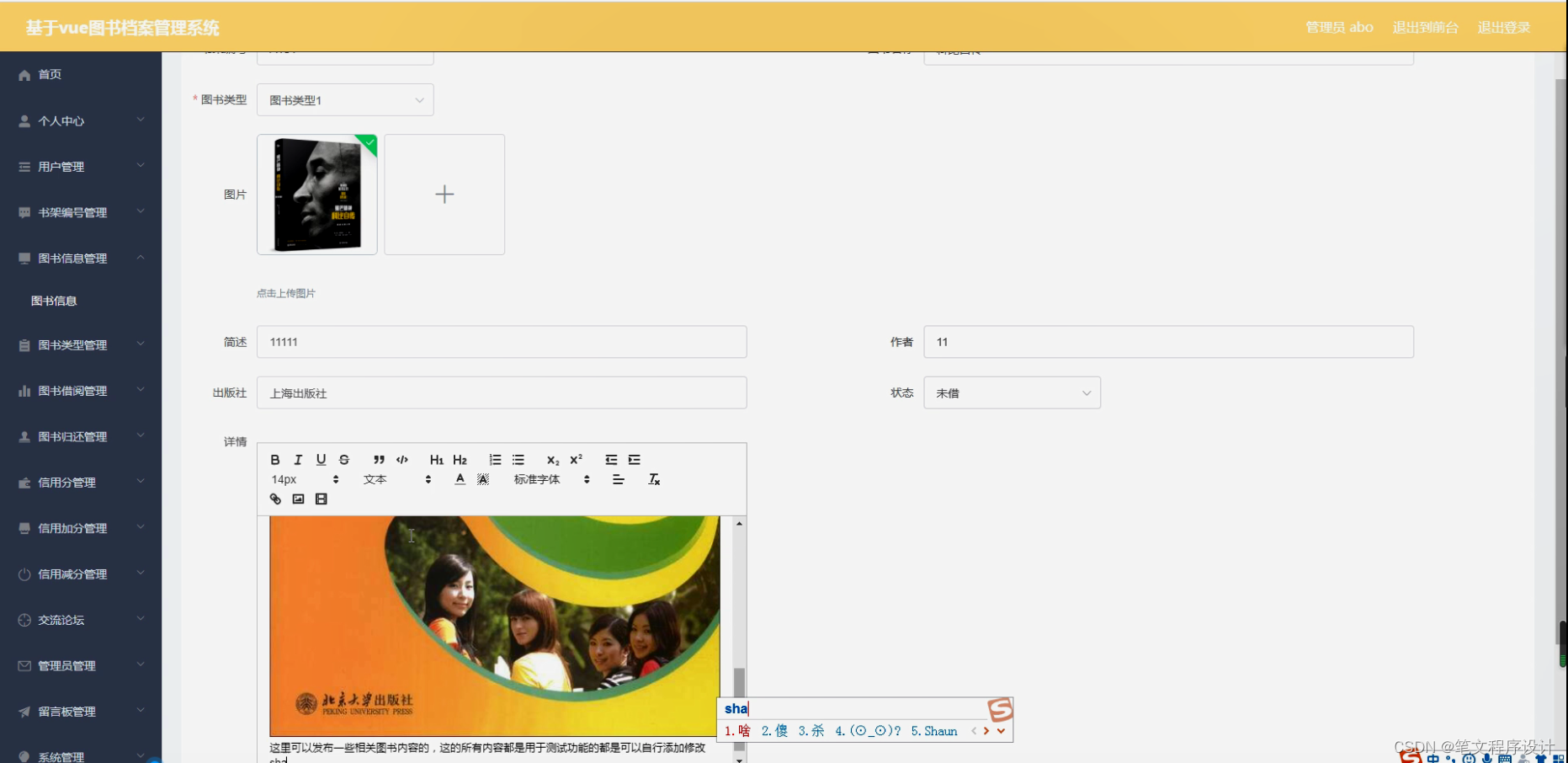Click the book cover thumbnail
The image size is (1568, 763).
[316, 194]
